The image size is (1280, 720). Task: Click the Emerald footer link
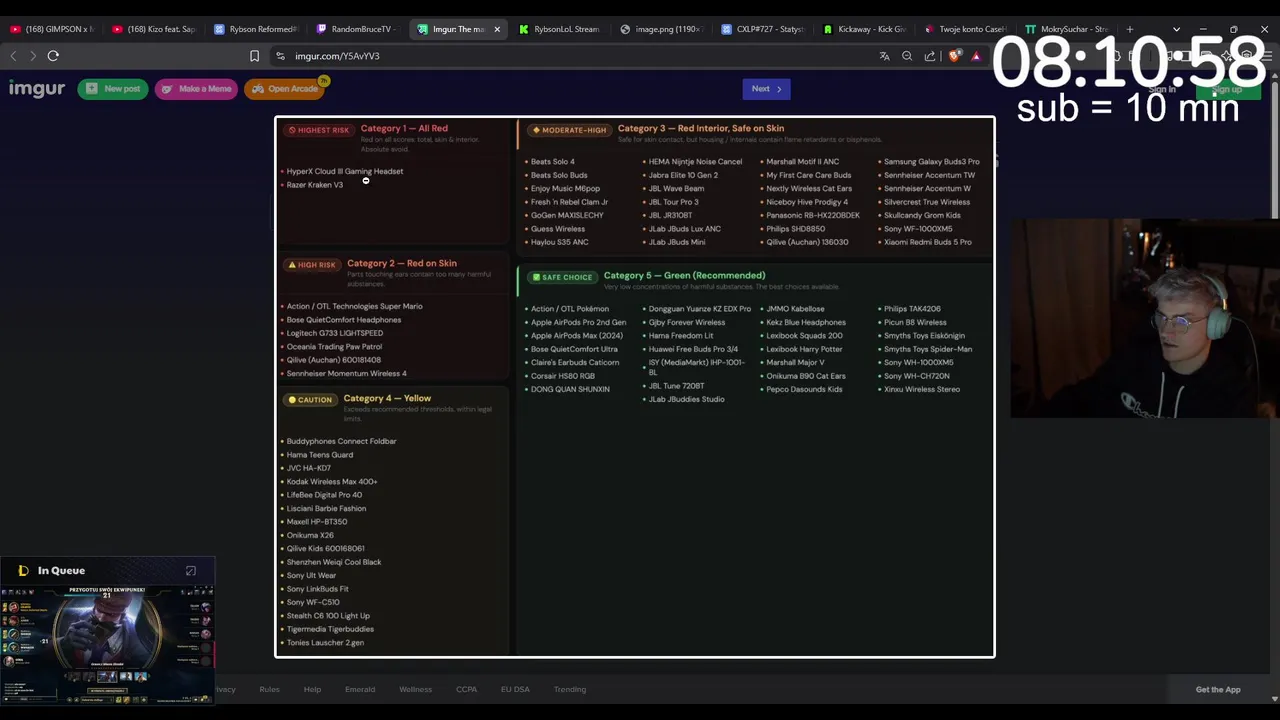coord(360,689)
